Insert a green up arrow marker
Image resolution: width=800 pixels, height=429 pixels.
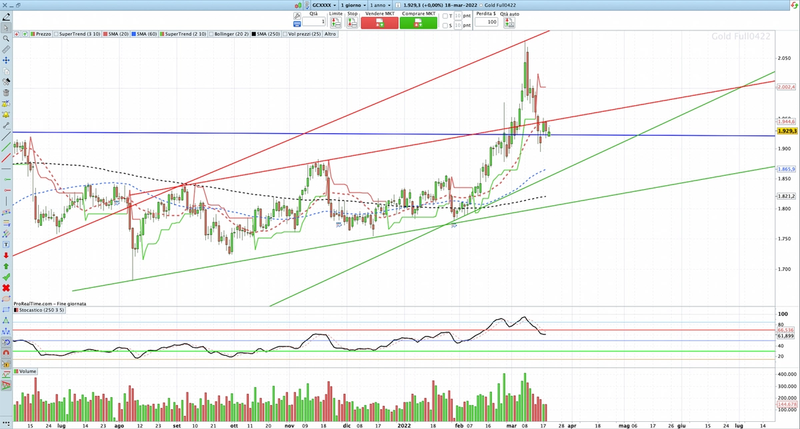pyautogui.click(x=6, y=266)
